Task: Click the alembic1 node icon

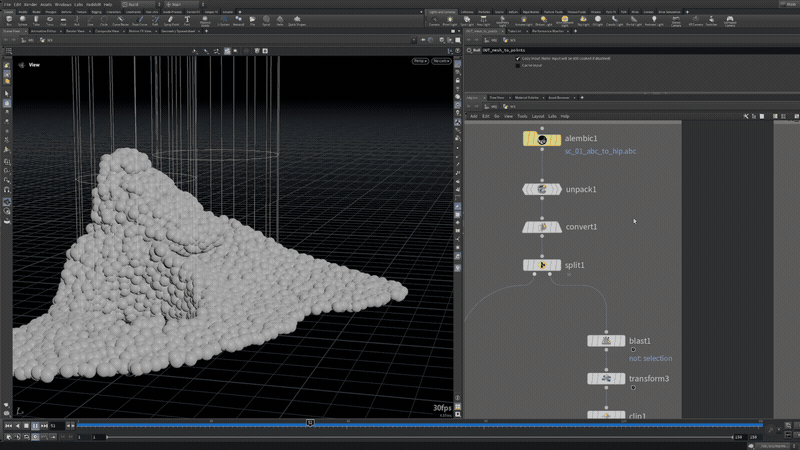Action: 541,140
